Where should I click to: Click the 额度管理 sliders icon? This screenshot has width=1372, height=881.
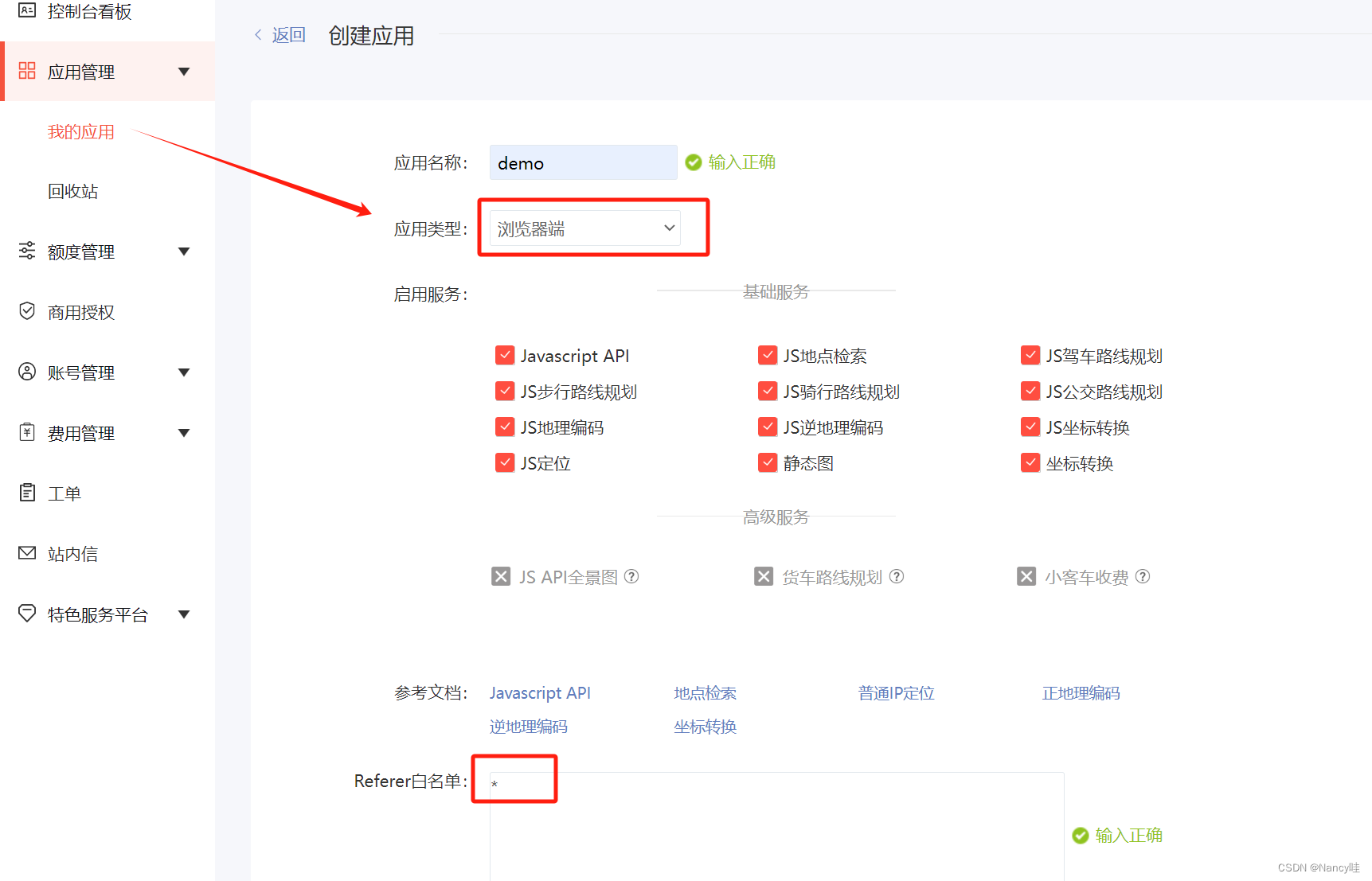tap(27, 251)
